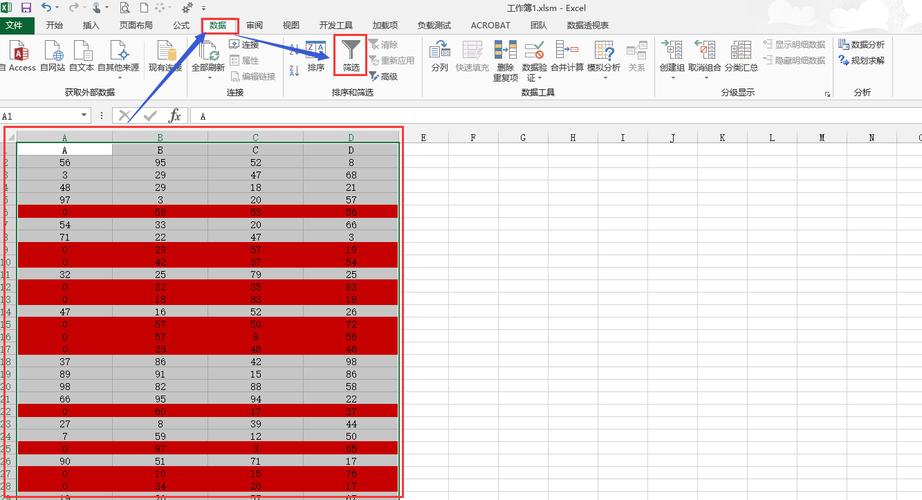Select the cell with value 79 in column C
The image size is (922, 500).
(x=255, y=274)
